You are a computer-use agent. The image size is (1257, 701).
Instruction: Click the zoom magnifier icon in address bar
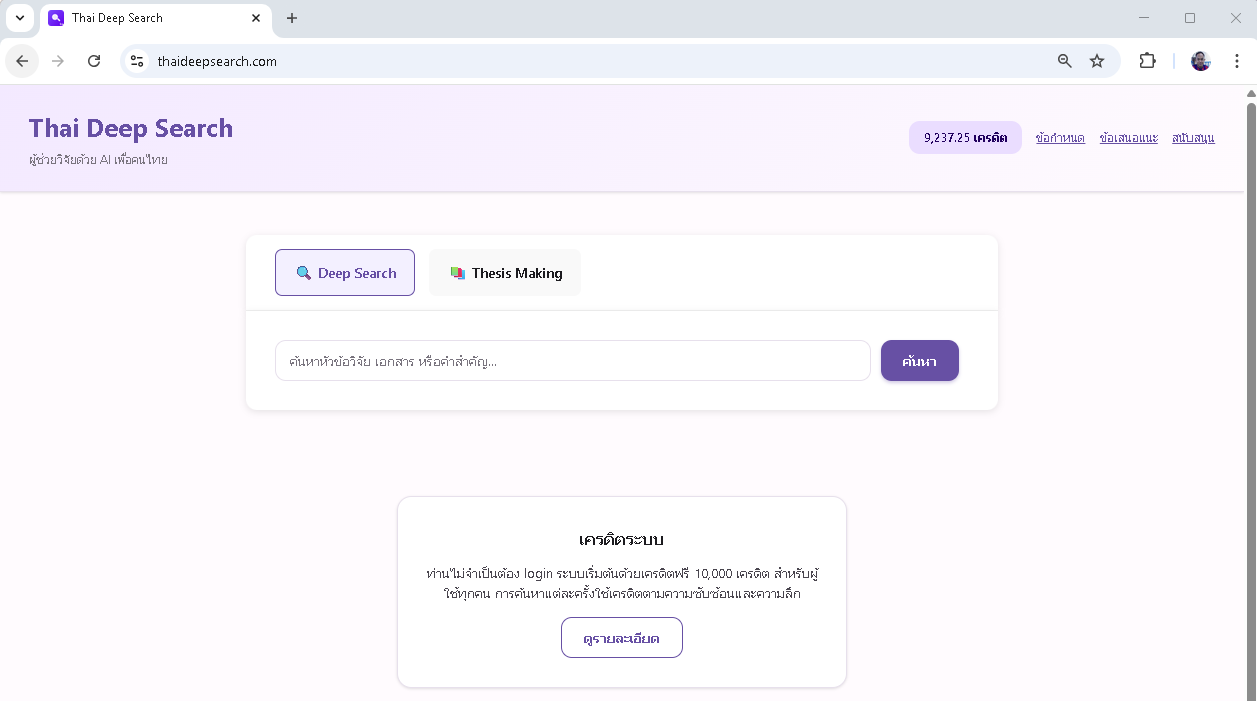tap(1065, 61)
